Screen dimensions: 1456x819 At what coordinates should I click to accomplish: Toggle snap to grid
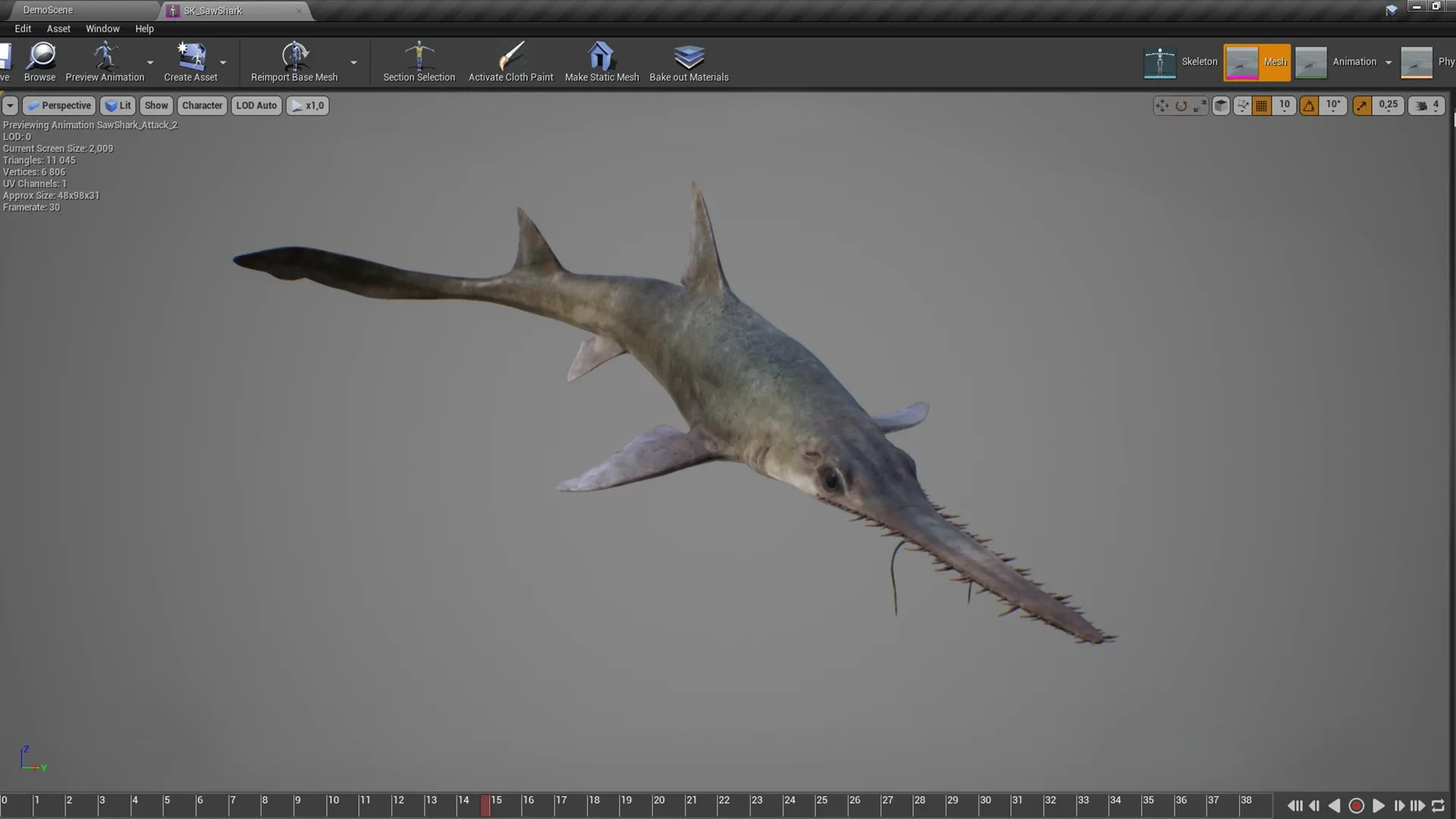click(x=1261, y=105)
